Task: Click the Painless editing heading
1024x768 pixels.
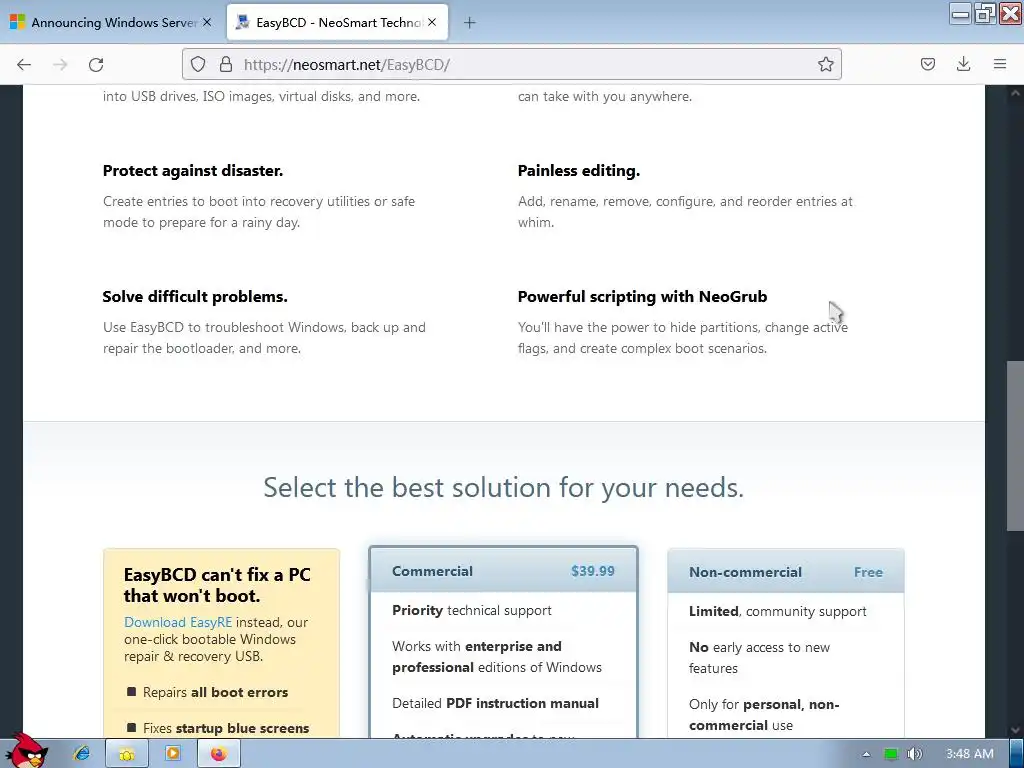Action: [x=579, y=170]
